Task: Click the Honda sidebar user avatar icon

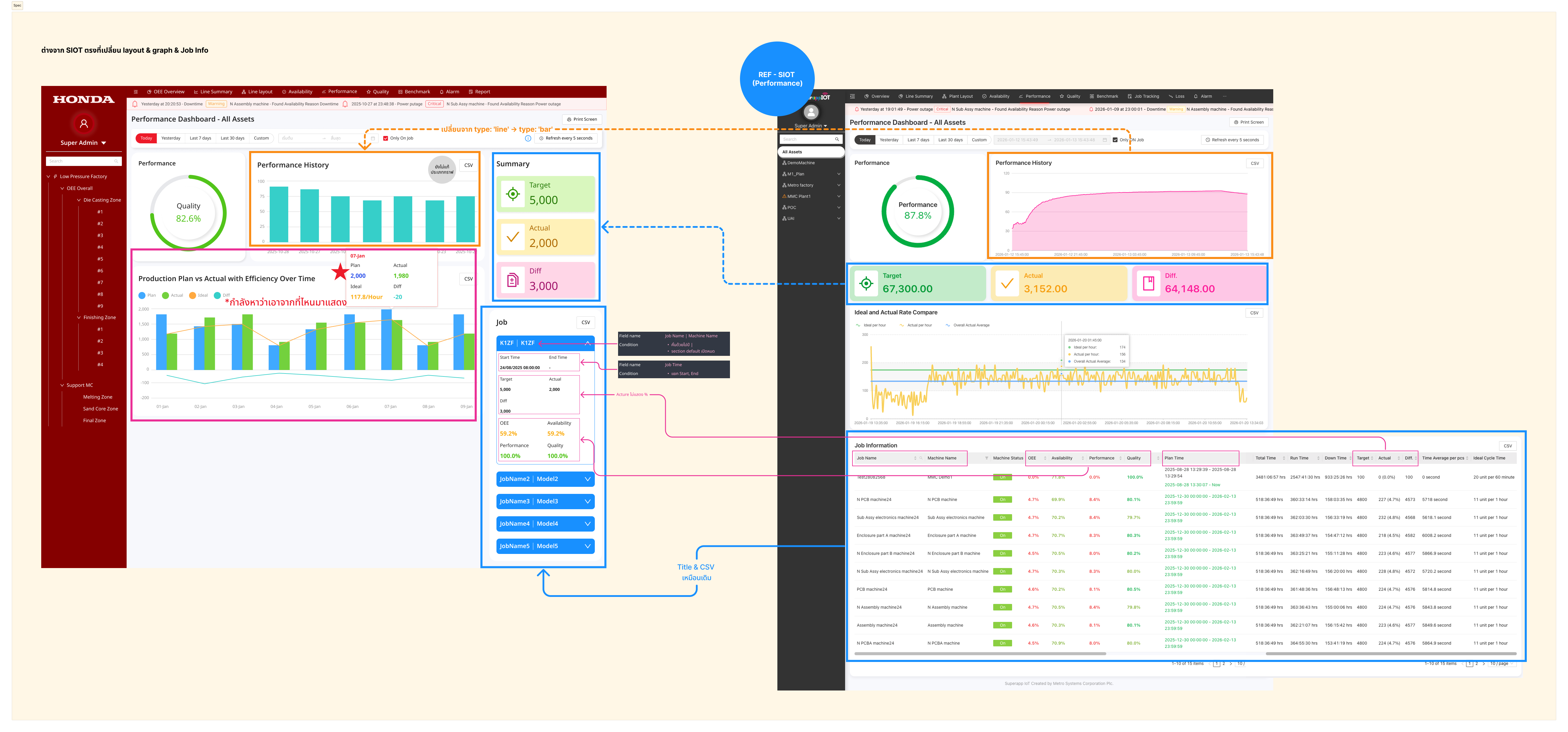Action: [x=84, y=124]
